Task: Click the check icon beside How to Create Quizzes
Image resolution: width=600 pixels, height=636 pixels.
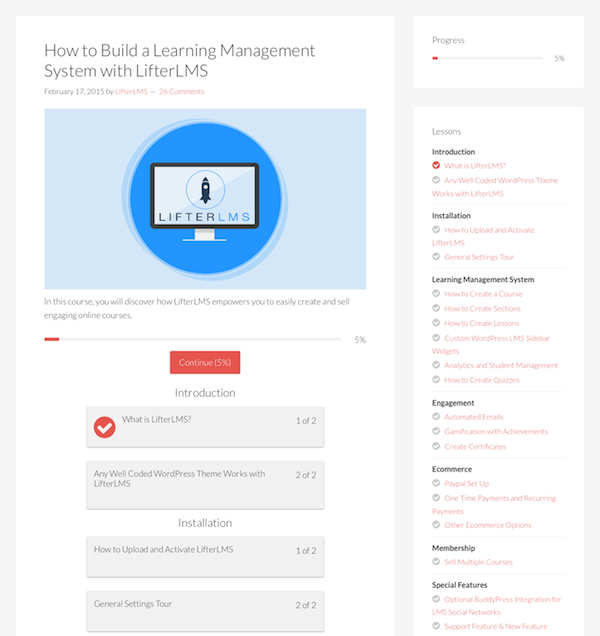Action: pyautogui.click(x=436, y=379)
